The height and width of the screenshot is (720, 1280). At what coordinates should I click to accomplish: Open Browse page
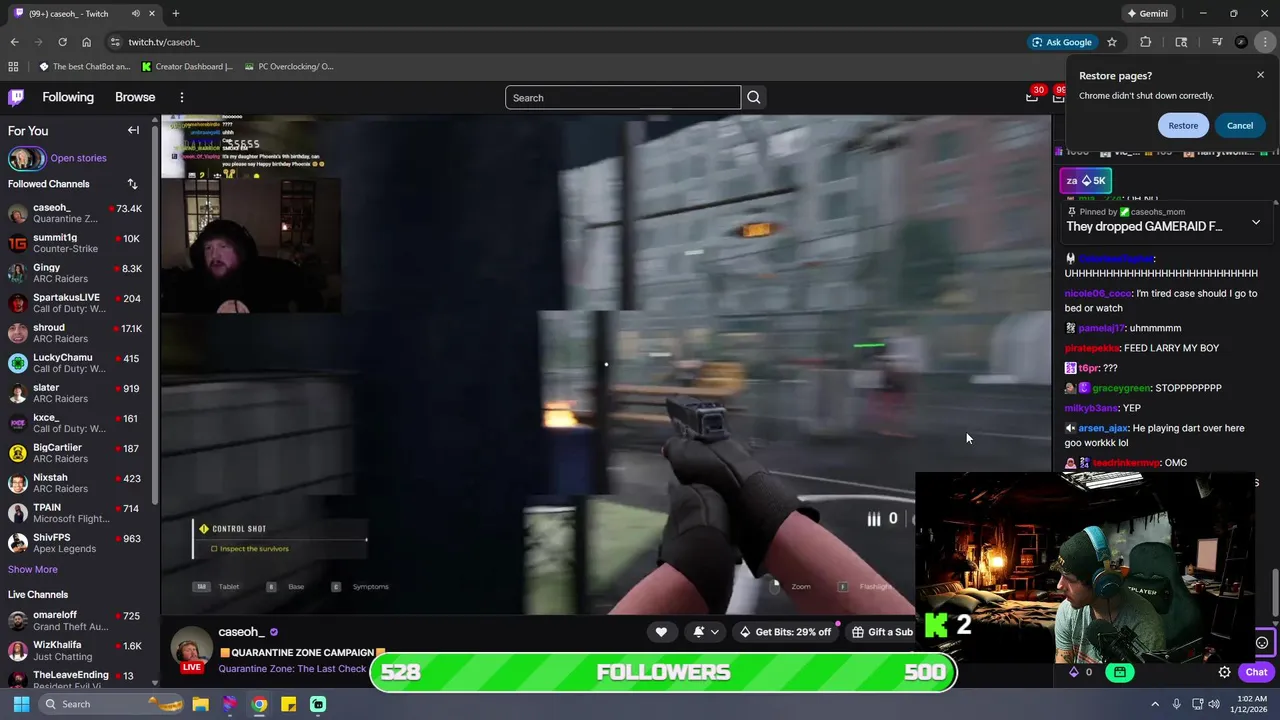pos(135,97)
